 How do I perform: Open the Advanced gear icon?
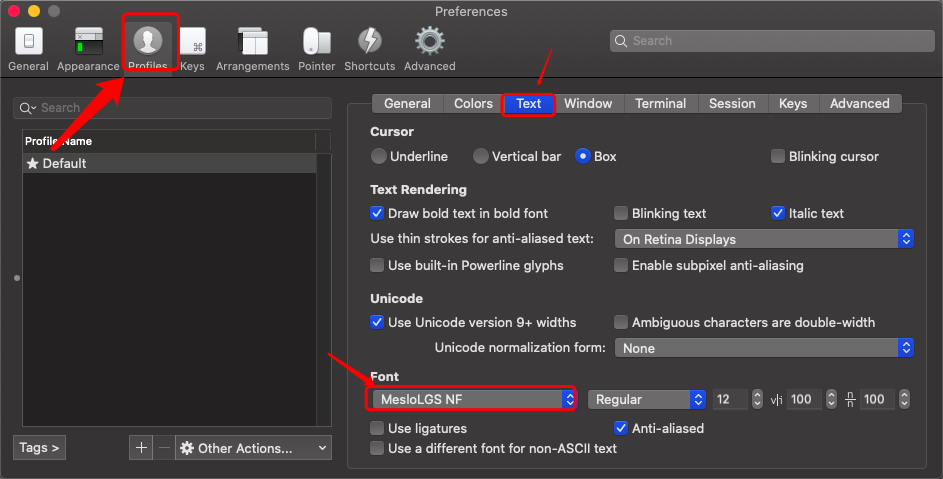(429, 43)
